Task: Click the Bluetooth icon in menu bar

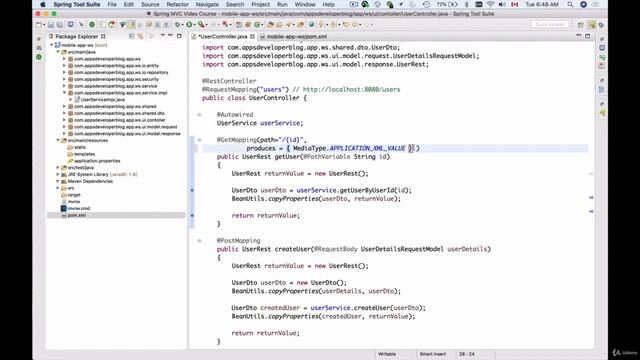Action: 467,4
